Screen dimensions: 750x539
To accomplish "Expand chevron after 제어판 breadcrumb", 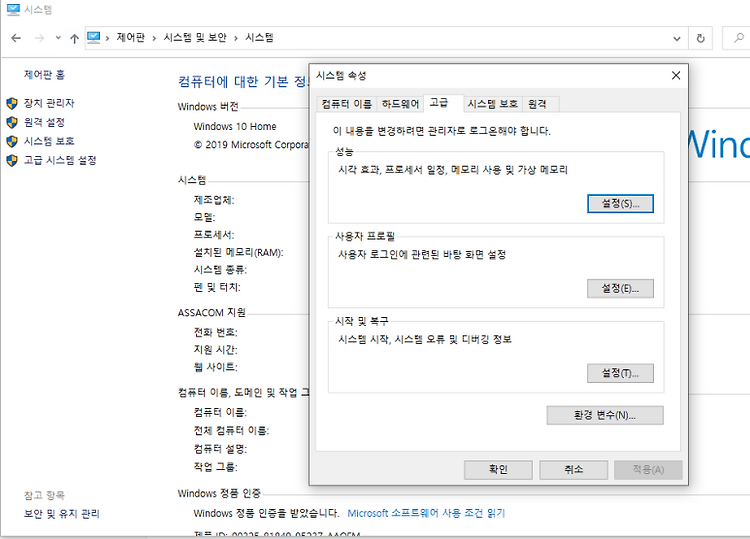I will [154, 38].
